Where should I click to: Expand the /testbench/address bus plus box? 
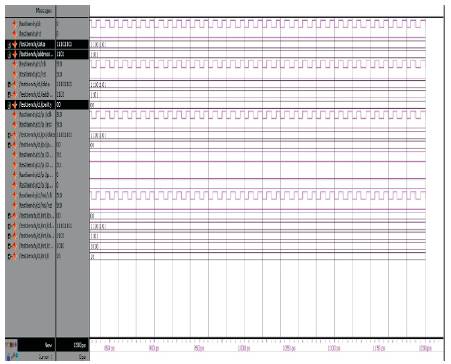click(x=10, y=54)
